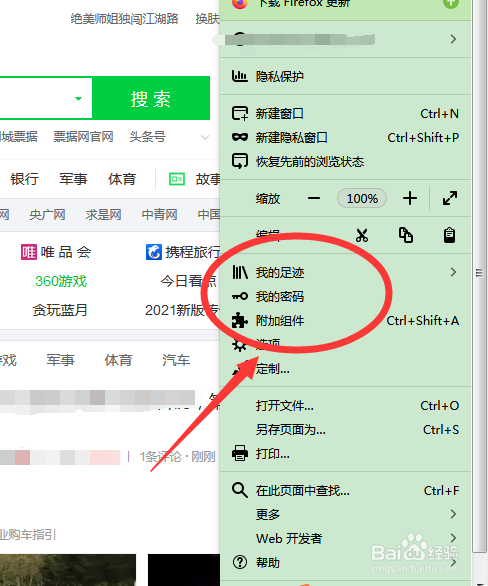This screenshot has height=586, width=488.
Task: Click the 唯品会 pink logo icon
Action: (x=29, y=252)
